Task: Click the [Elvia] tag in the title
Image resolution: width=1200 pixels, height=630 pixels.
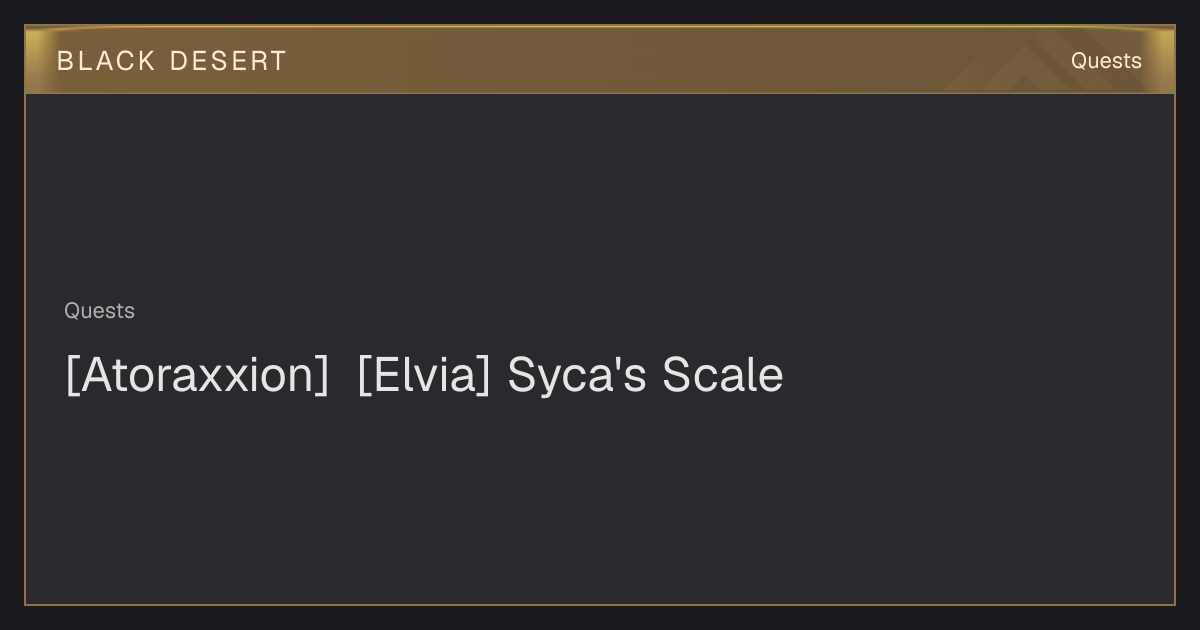Action: [424, 376]
